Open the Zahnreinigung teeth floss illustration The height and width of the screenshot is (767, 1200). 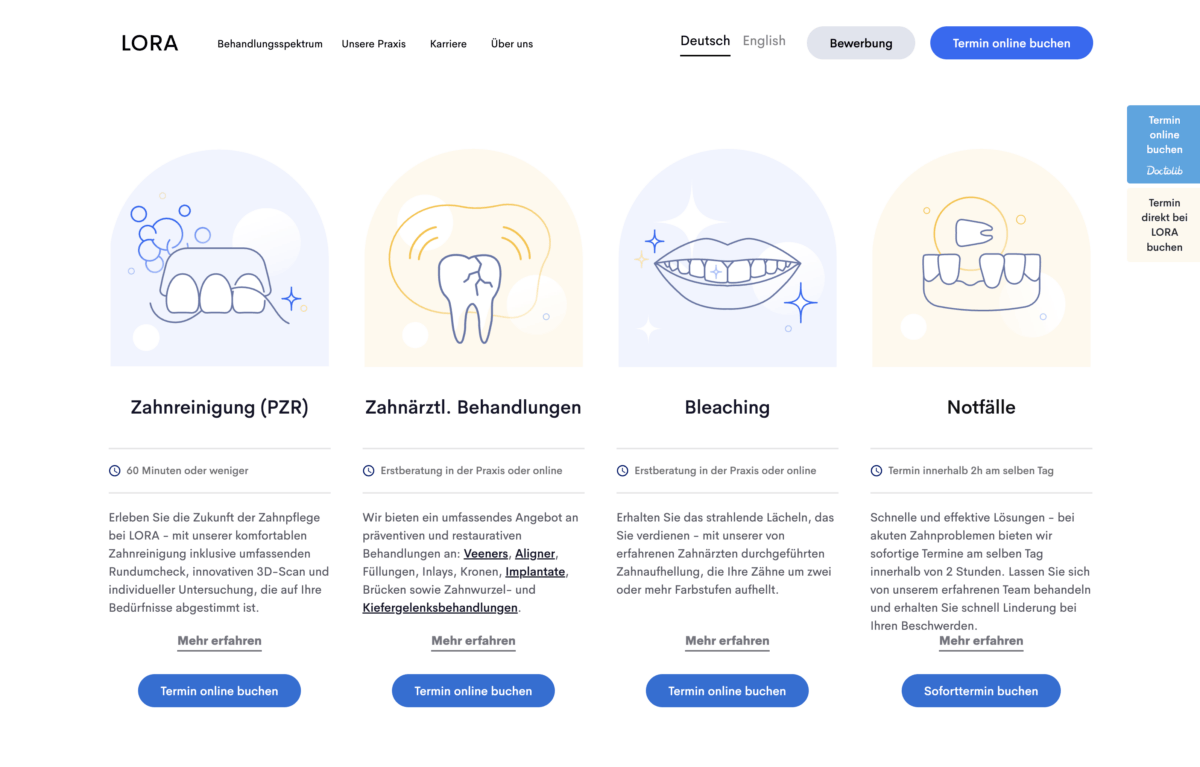[219, 259]
